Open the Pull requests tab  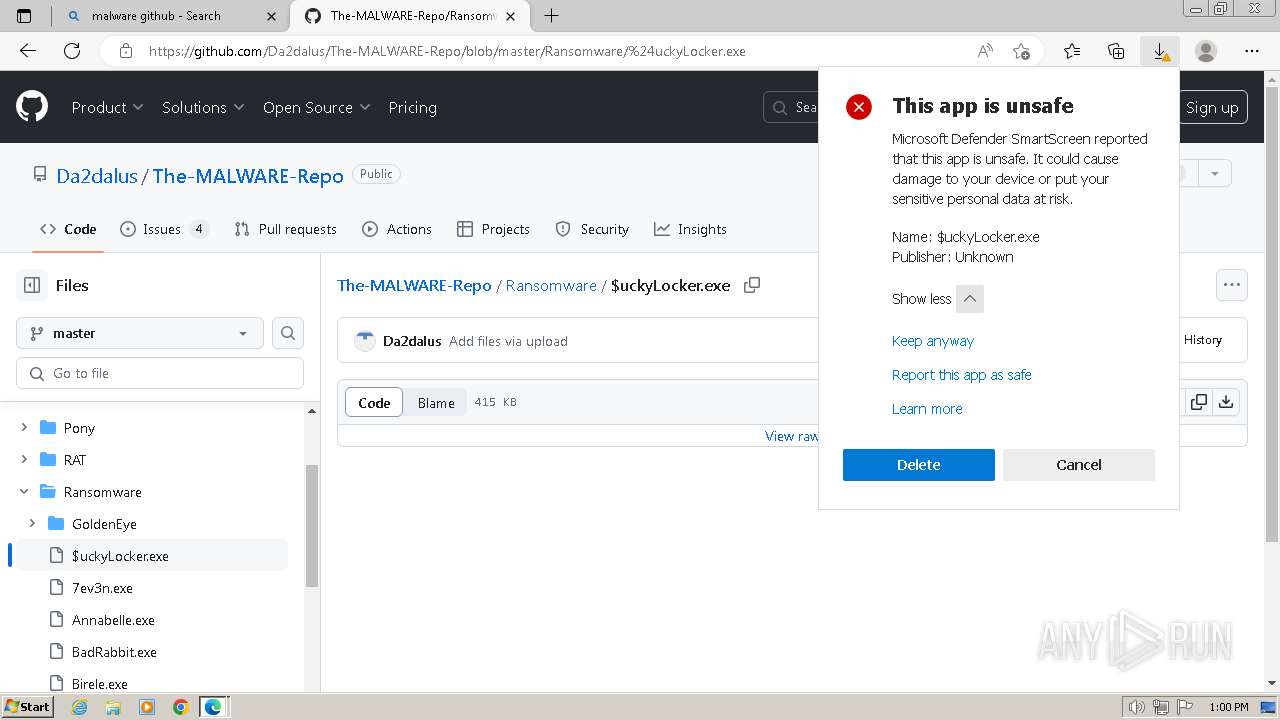(285, 229)
